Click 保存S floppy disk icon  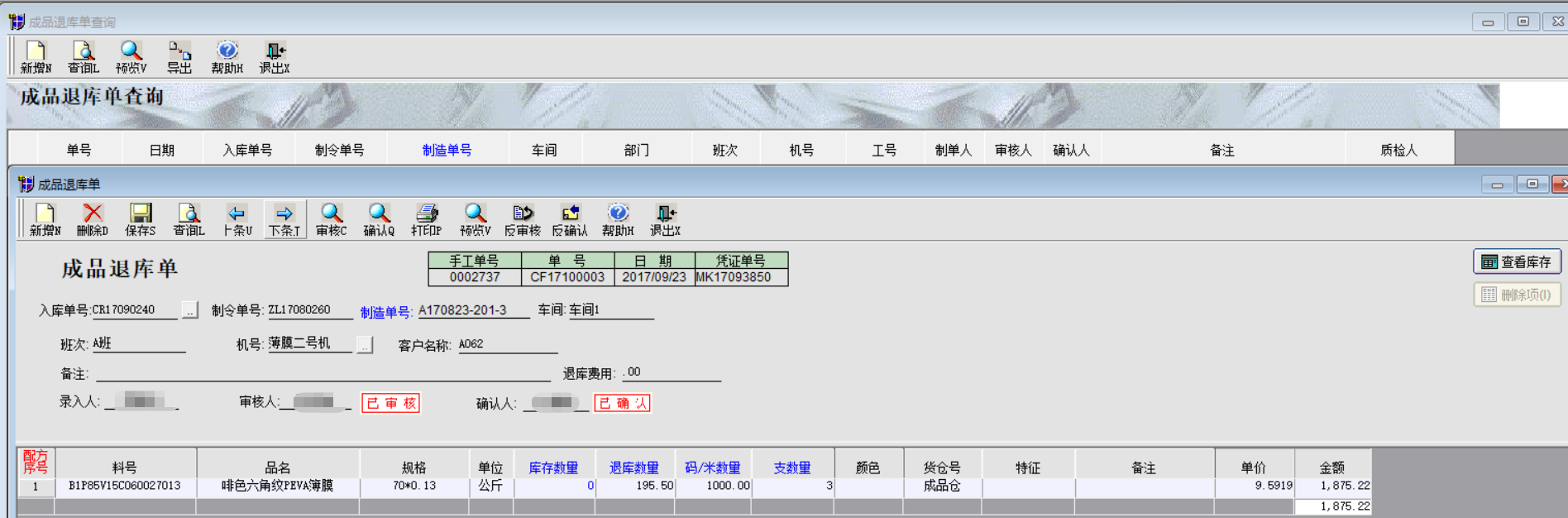click(x=141, y=220)
